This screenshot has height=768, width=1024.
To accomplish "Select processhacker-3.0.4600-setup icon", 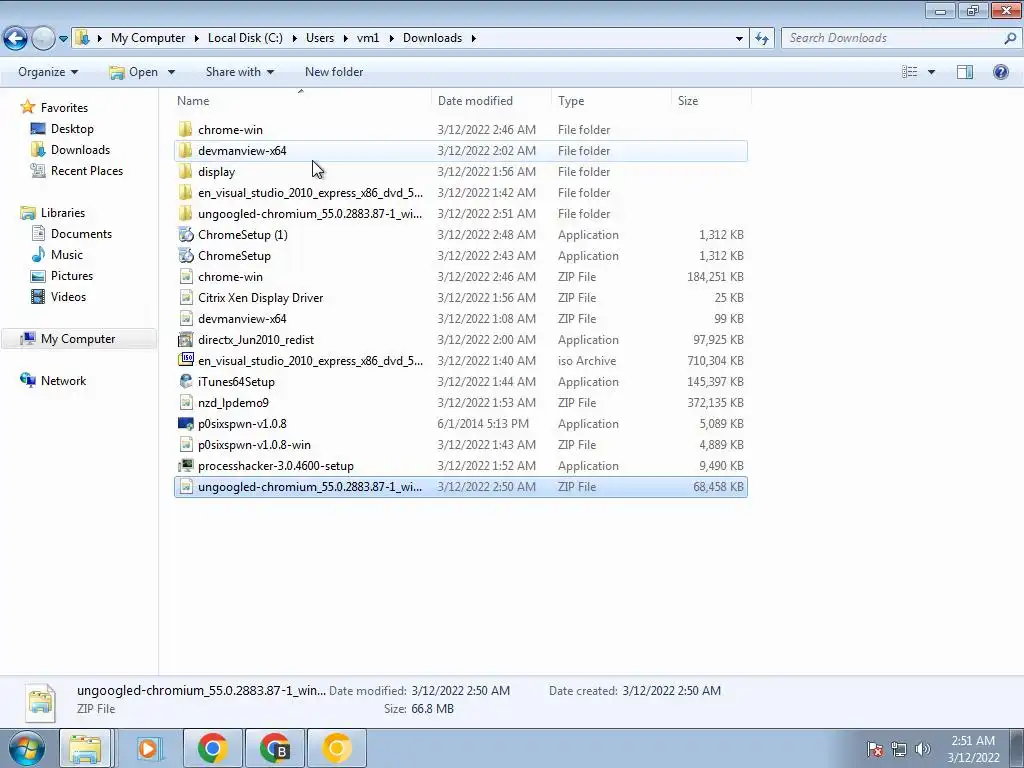I will (x=186, y=466).
